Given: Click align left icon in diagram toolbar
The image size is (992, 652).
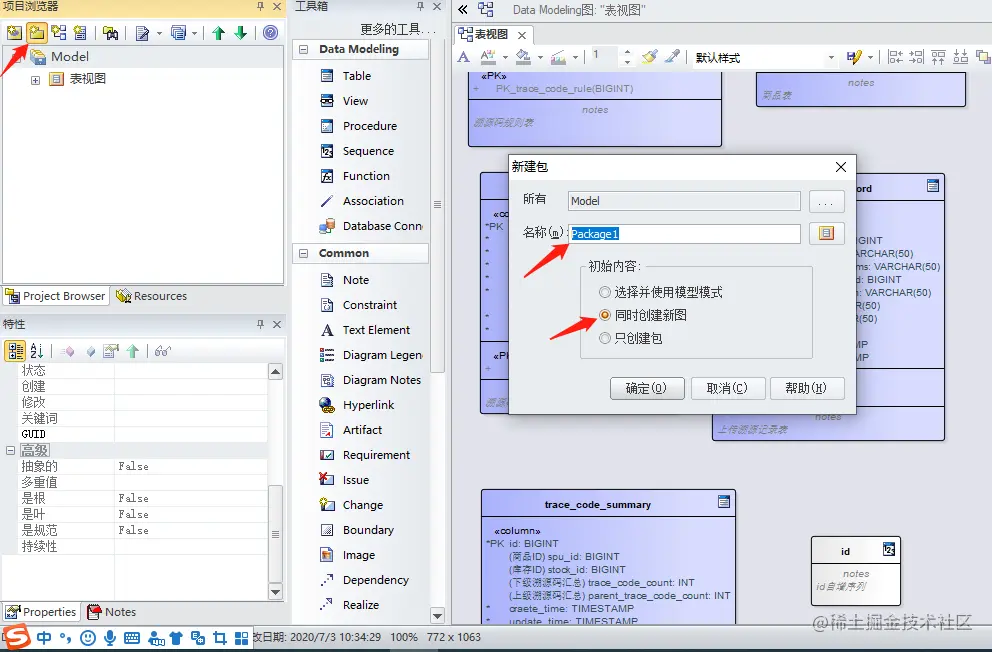Looking at the screenshot, I should point(895,58).
